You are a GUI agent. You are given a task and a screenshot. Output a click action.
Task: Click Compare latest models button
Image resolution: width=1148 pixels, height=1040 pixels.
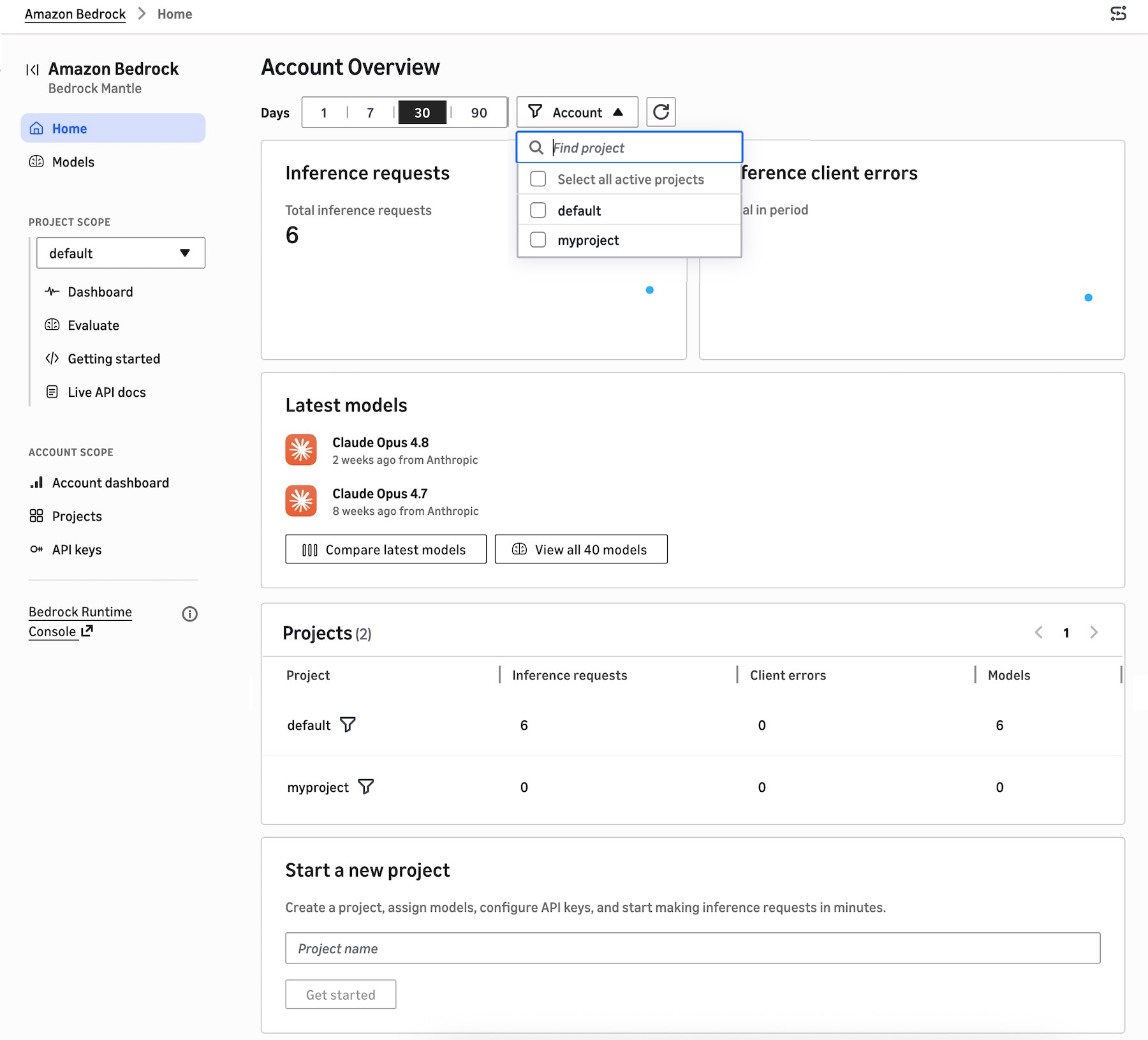tap(386, 549)
